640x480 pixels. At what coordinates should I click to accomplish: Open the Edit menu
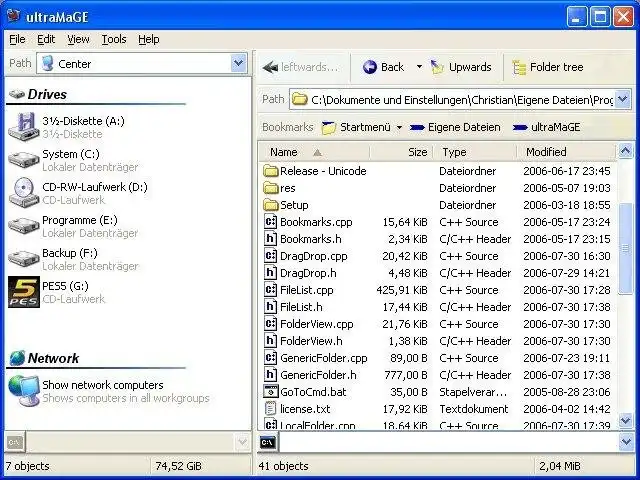tap(46, 39)
